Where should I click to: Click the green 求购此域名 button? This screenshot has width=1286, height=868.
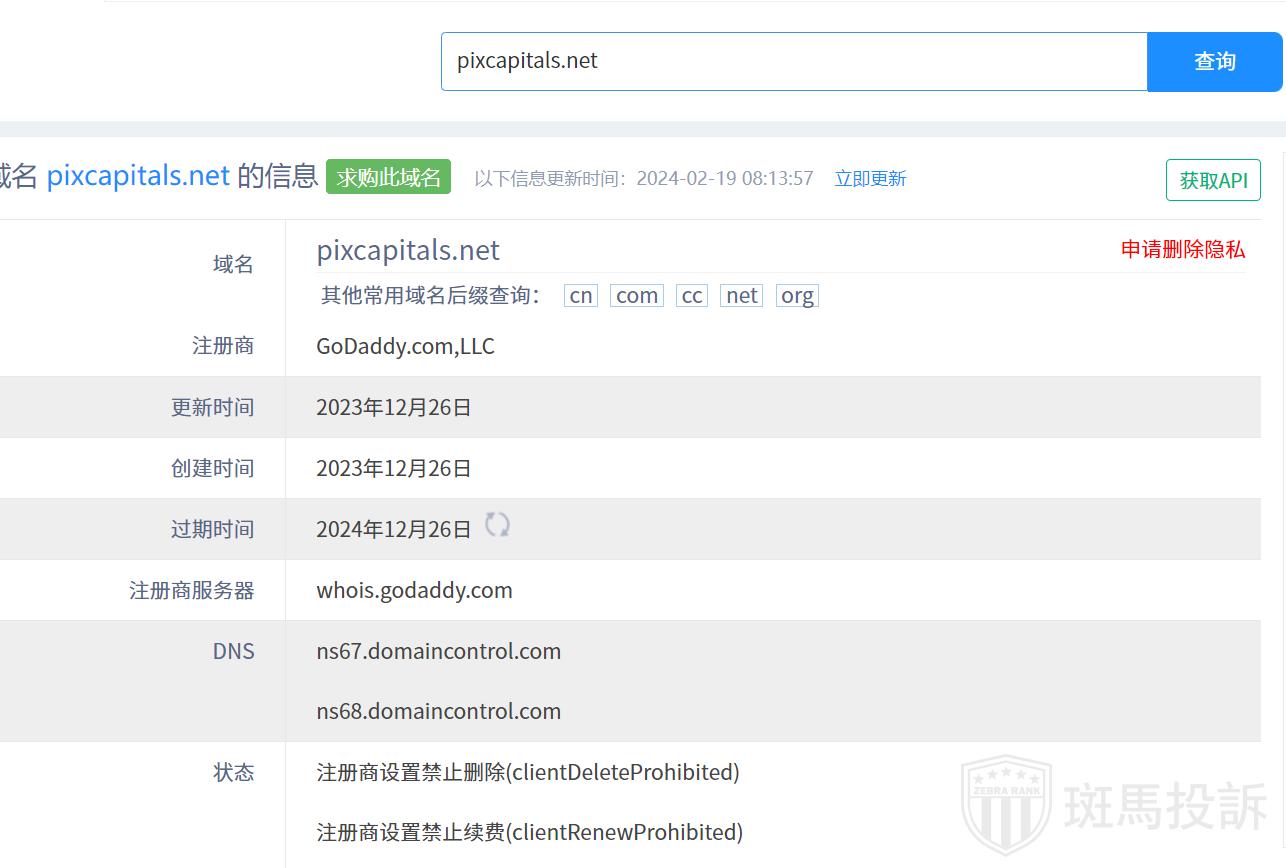[x=388, y=177]
